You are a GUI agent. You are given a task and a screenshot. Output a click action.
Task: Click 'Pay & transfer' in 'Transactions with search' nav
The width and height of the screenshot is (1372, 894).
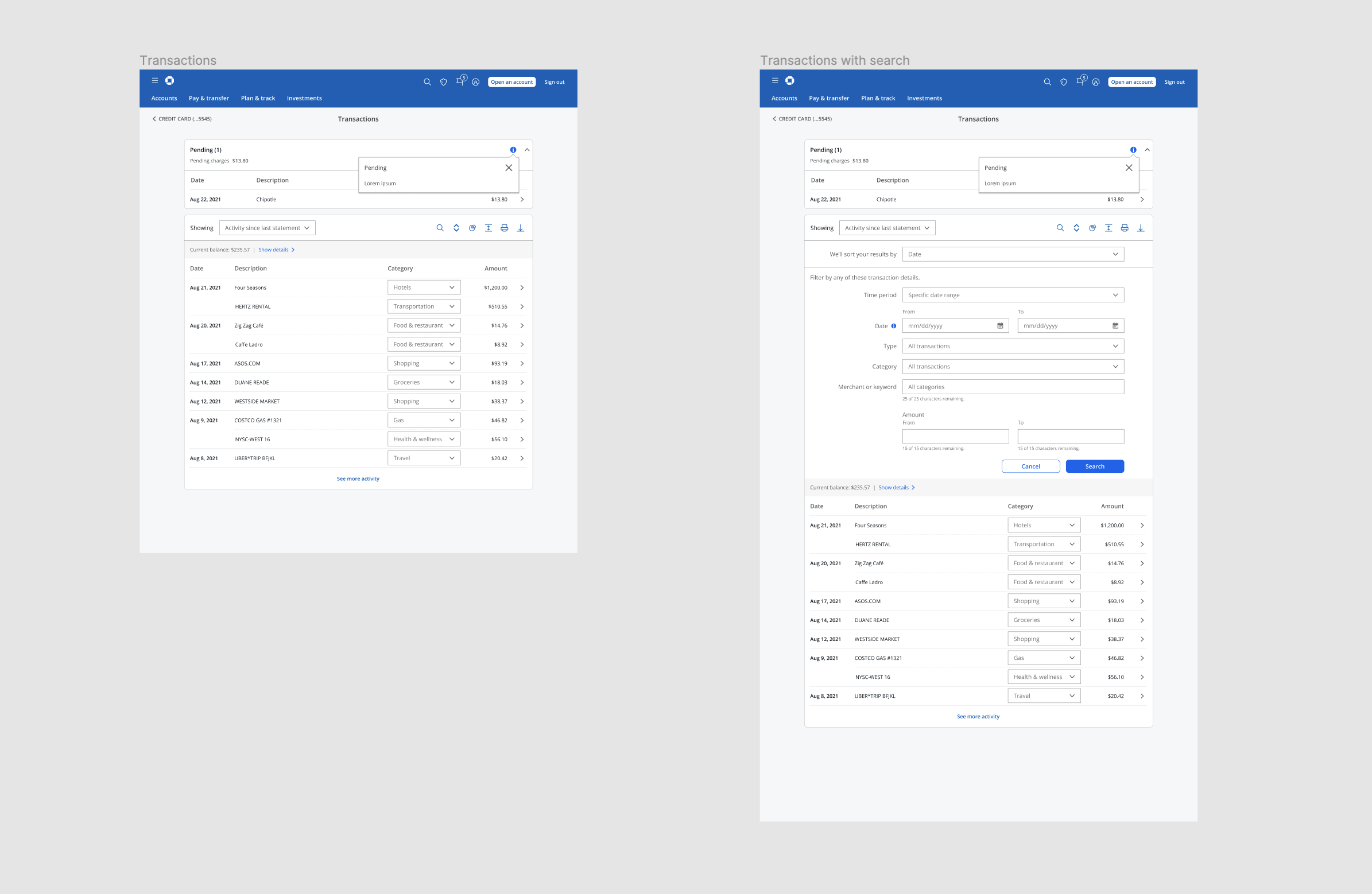(828, 98)
